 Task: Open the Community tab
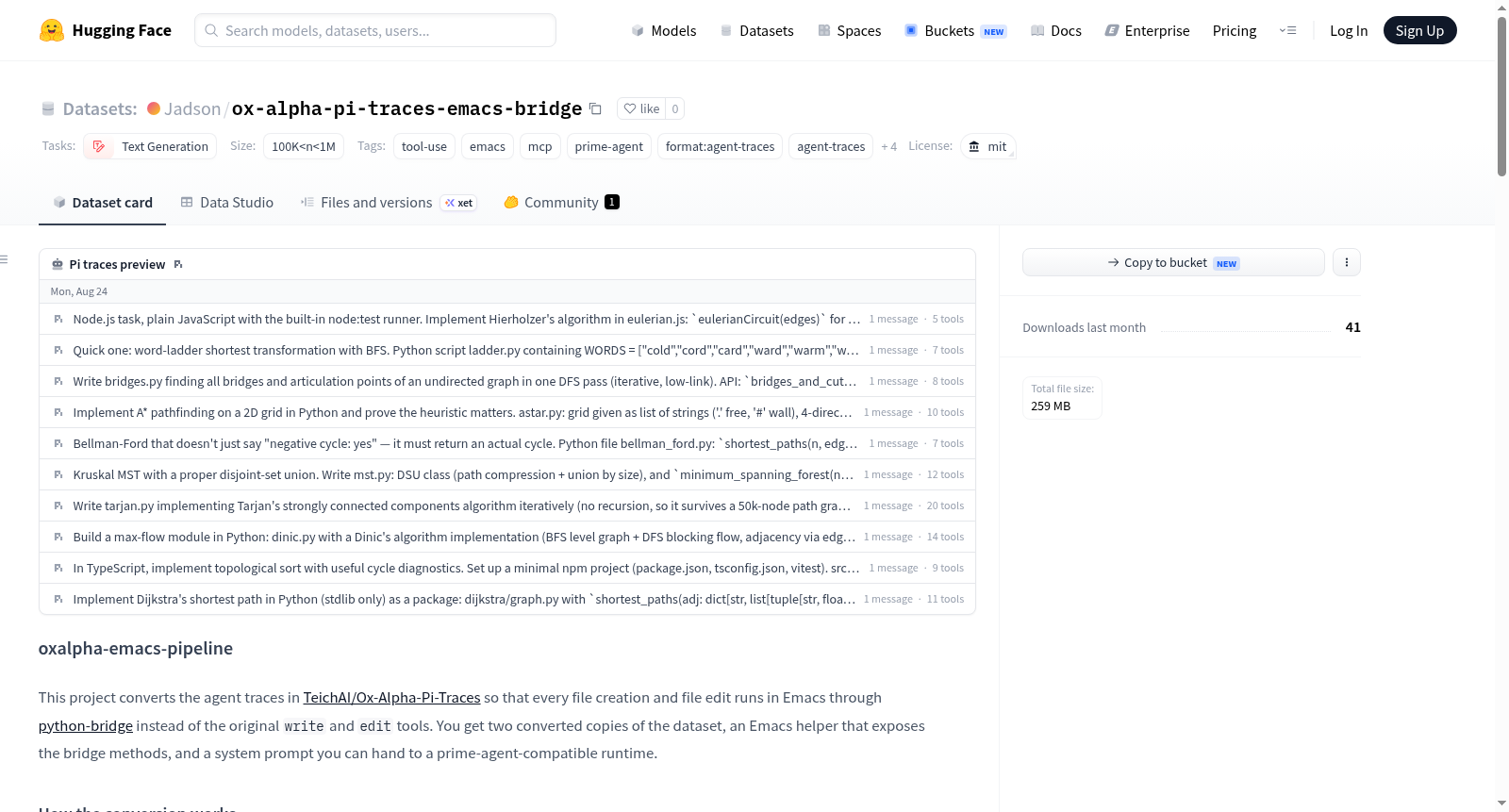(561, 203)
